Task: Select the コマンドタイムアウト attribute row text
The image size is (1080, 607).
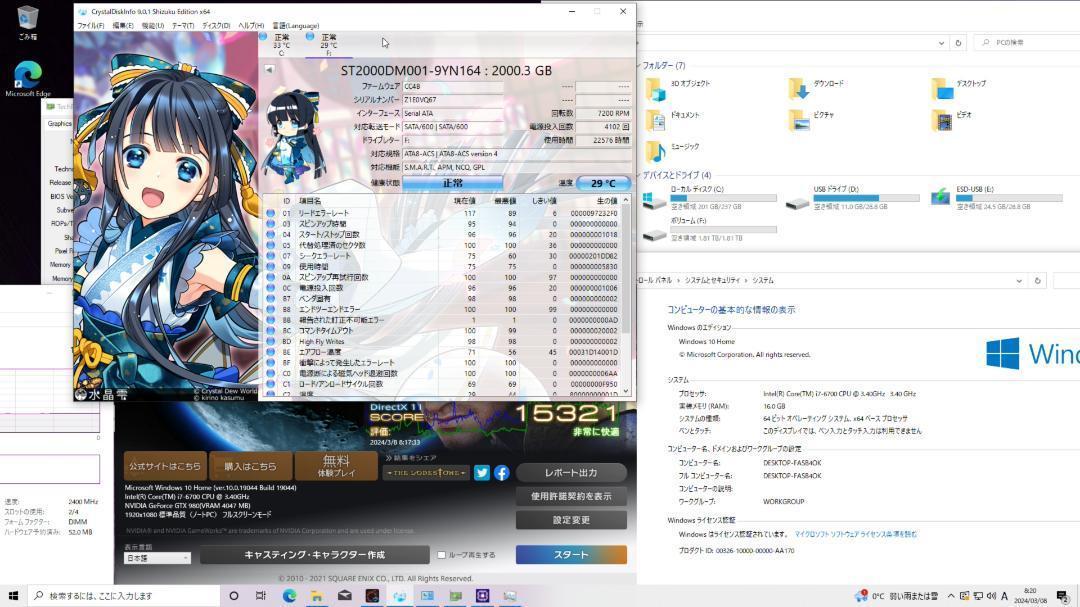Action: (326, 331)
